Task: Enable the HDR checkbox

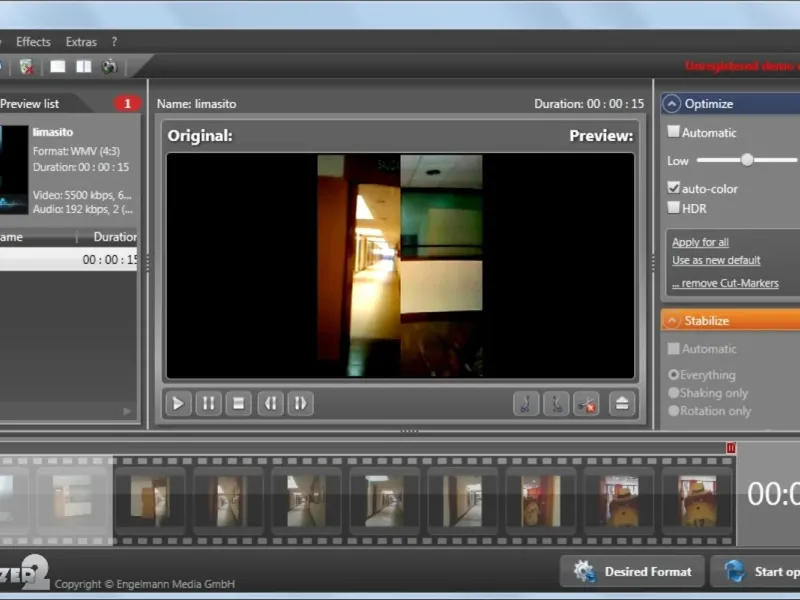Action: tap(674, 207)
